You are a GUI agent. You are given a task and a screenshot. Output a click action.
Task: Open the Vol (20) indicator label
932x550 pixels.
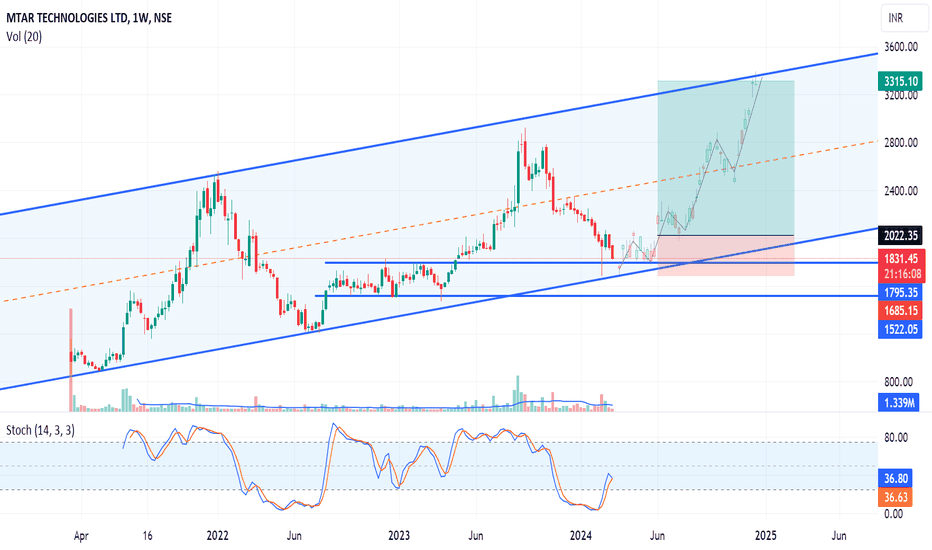coord(24,37)
